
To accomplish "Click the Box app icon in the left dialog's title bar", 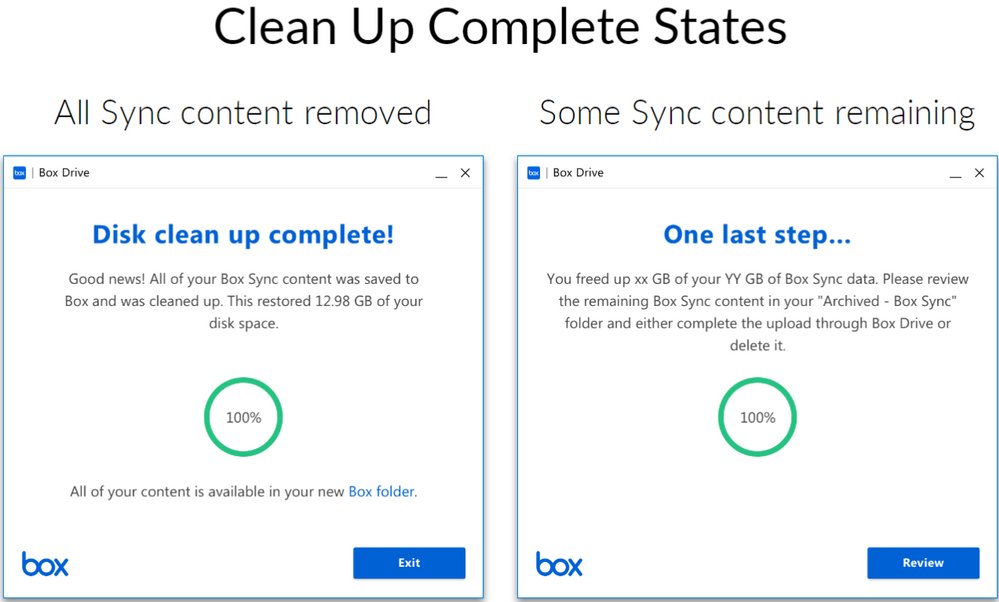I will (20, 173).
